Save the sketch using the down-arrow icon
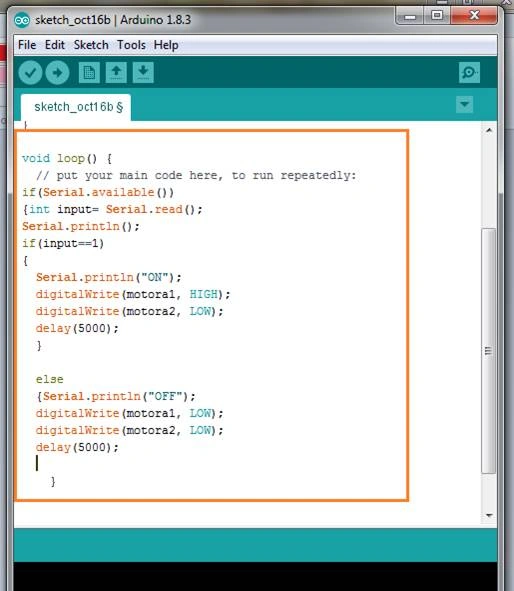 (143, 72)
